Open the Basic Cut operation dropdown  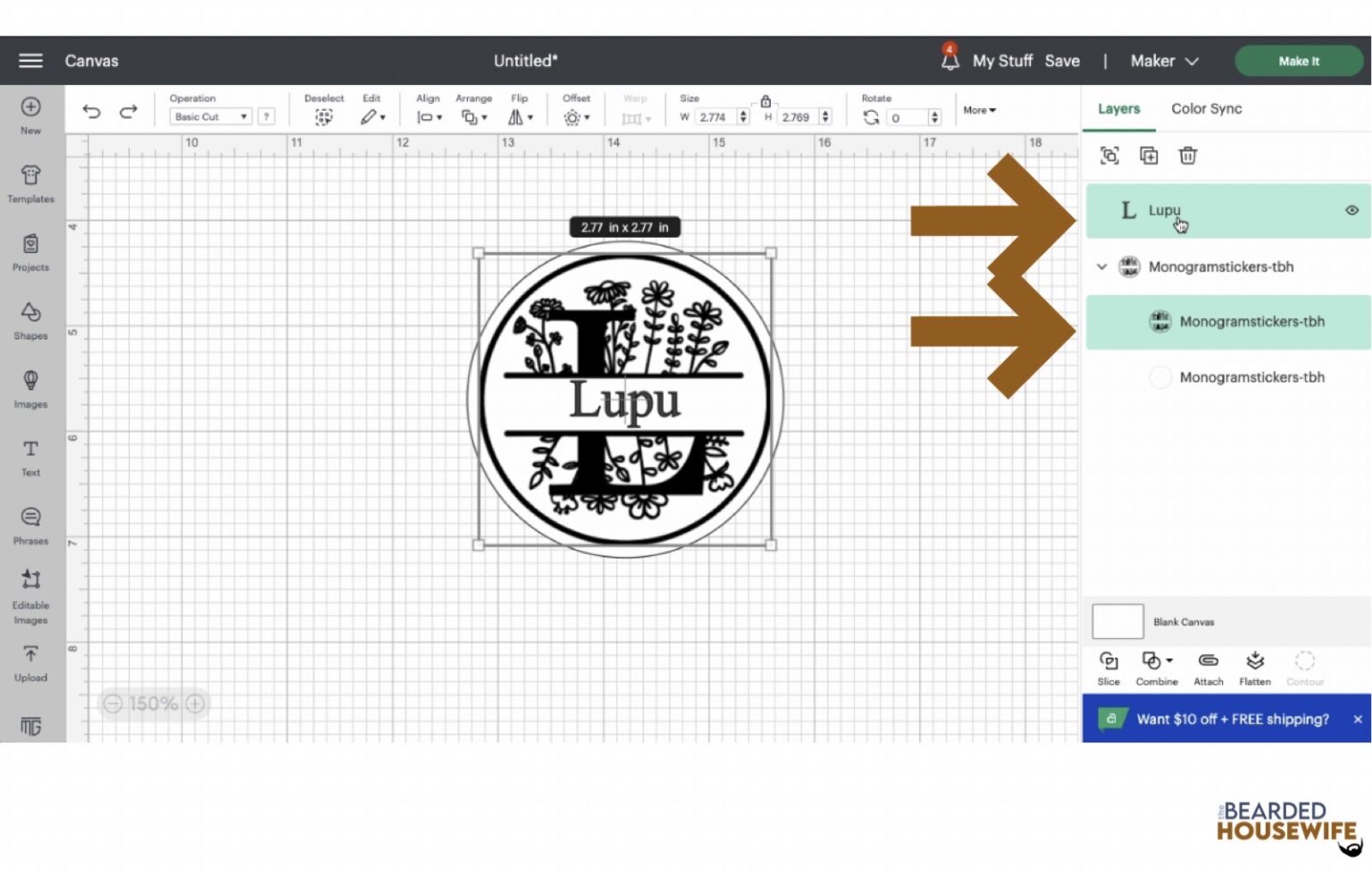(210, 116)
